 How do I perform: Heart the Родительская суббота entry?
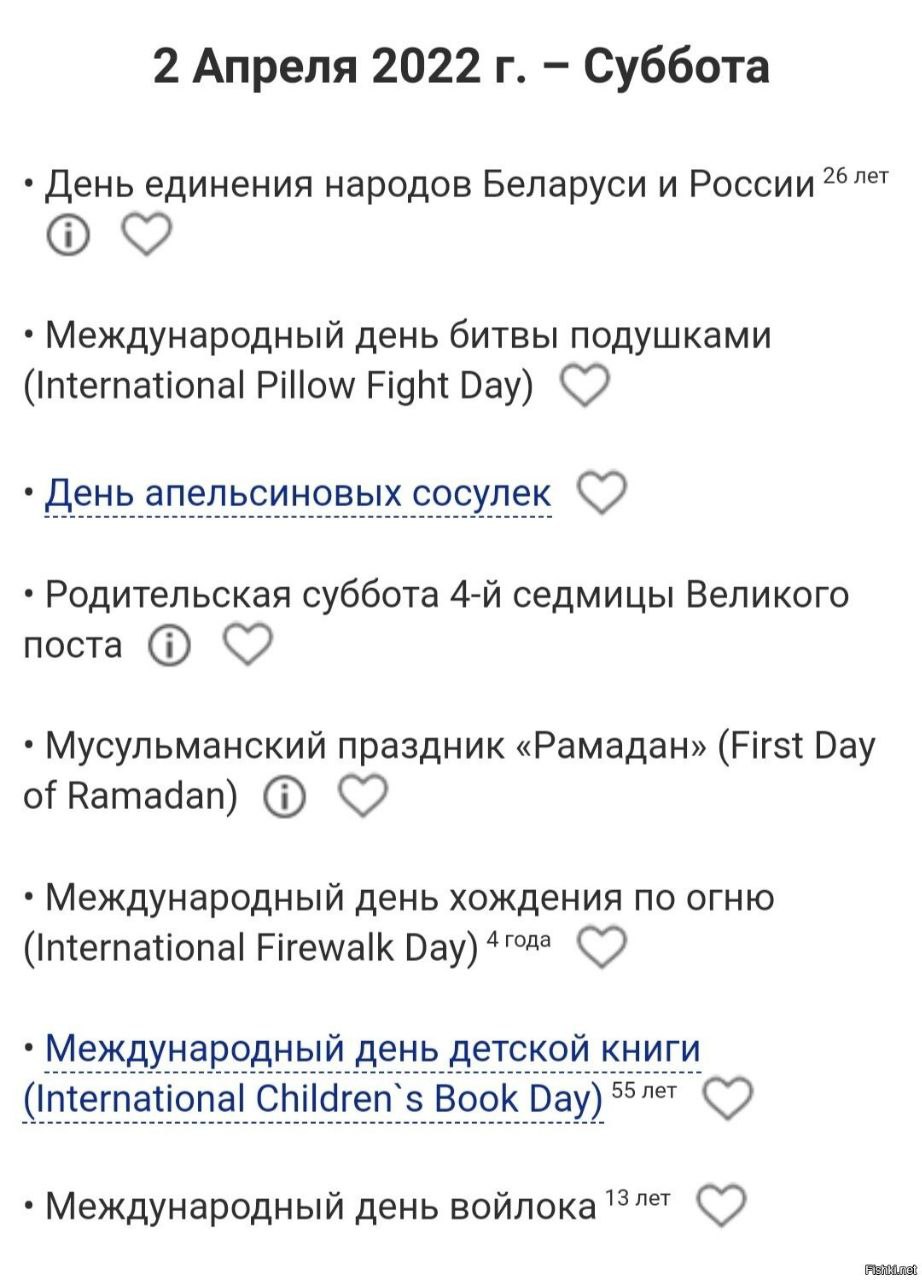point(246,645)
